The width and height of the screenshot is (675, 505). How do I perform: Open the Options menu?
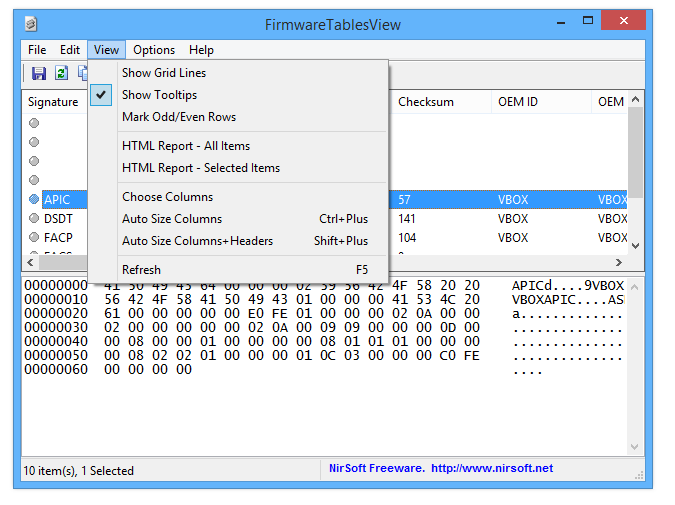click(154, 50)
